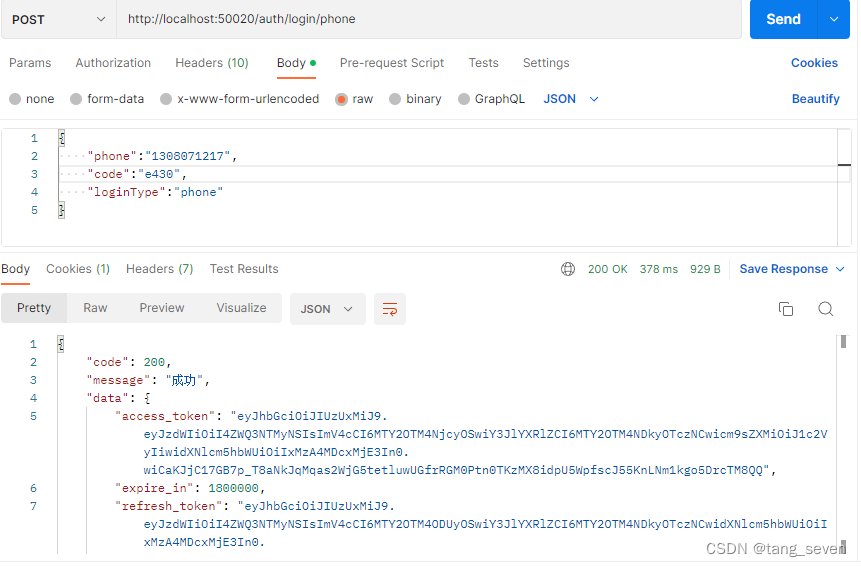Click the loginType line in request body
The width and height of the screenshot is (861, 567).
coord(155,192)
